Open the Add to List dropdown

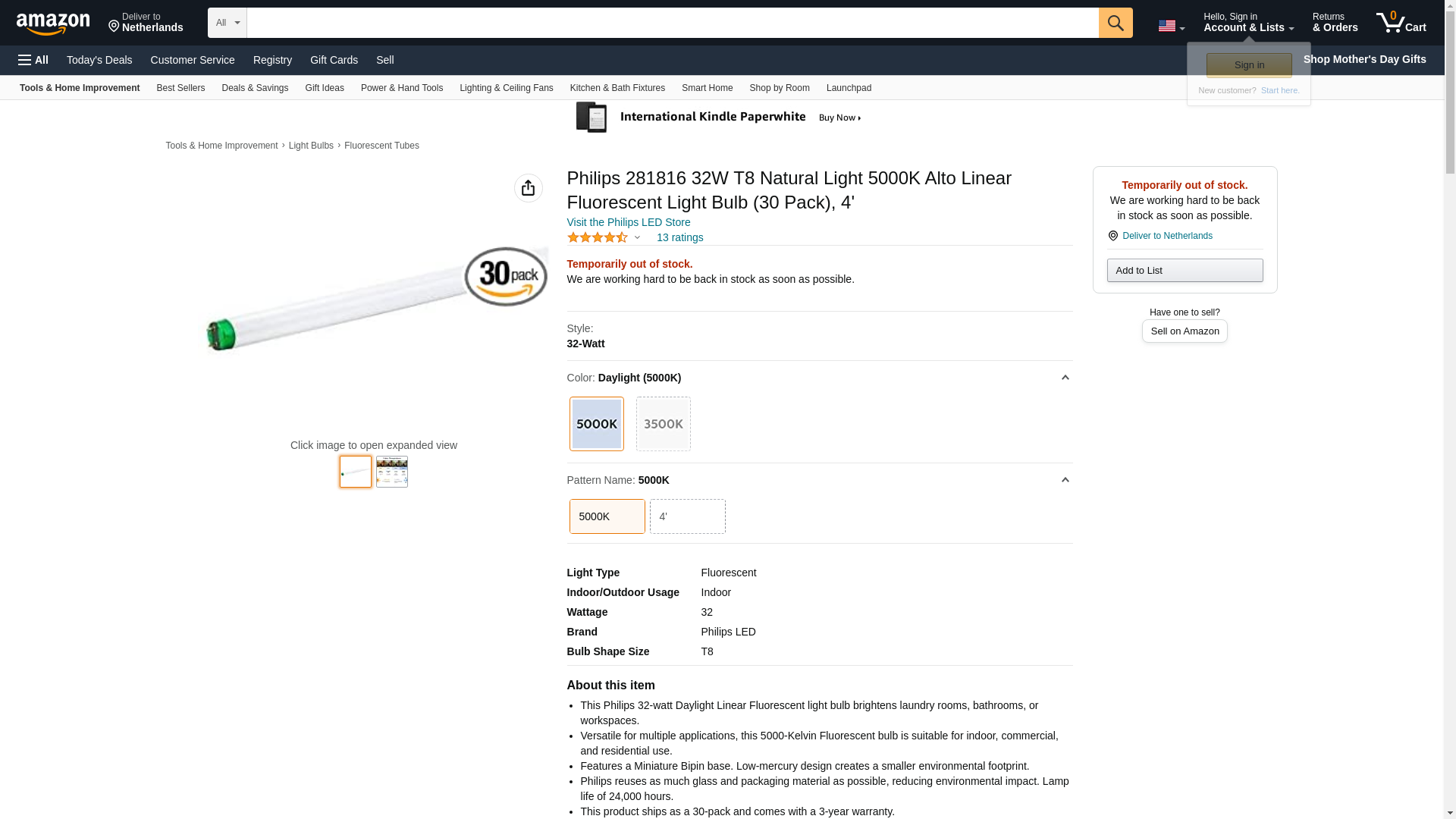pyautogui.click(x=1184, y=271)
